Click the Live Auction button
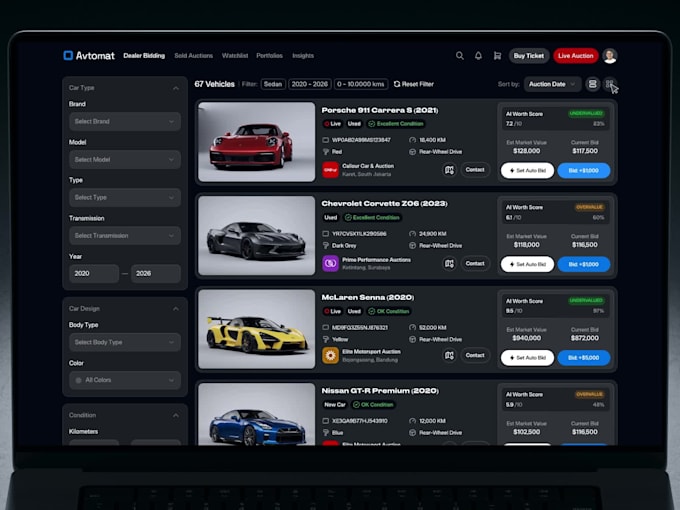 [x=575, y=56]
